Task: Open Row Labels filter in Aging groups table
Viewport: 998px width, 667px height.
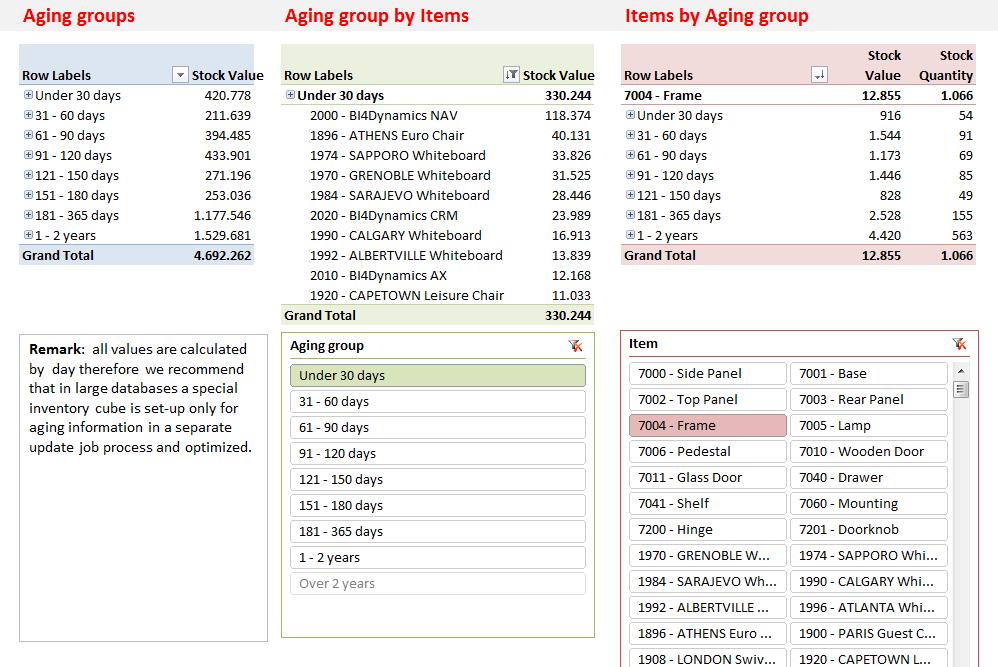Action: point(180,75)
